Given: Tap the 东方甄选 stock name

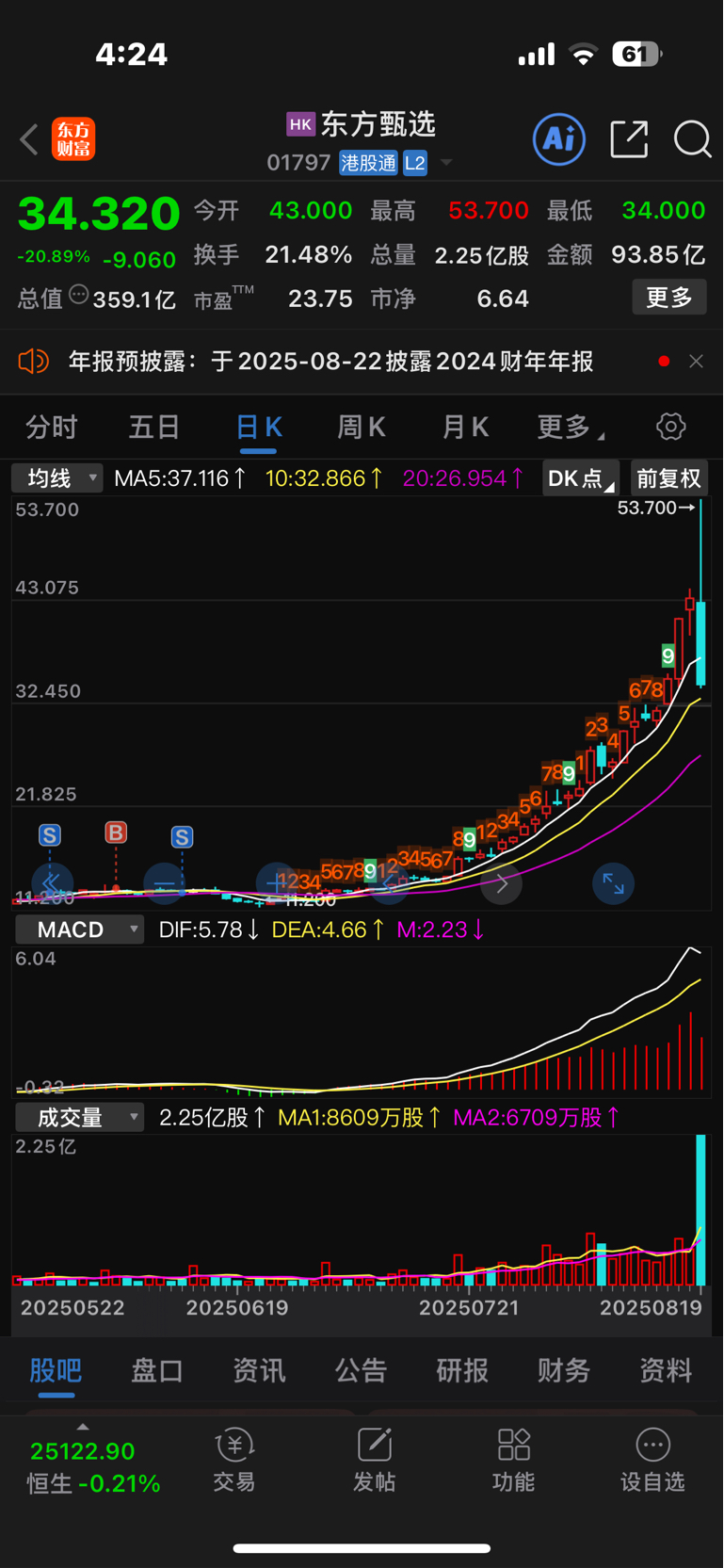Looking at the screenshot, I should tap(378, 124).
